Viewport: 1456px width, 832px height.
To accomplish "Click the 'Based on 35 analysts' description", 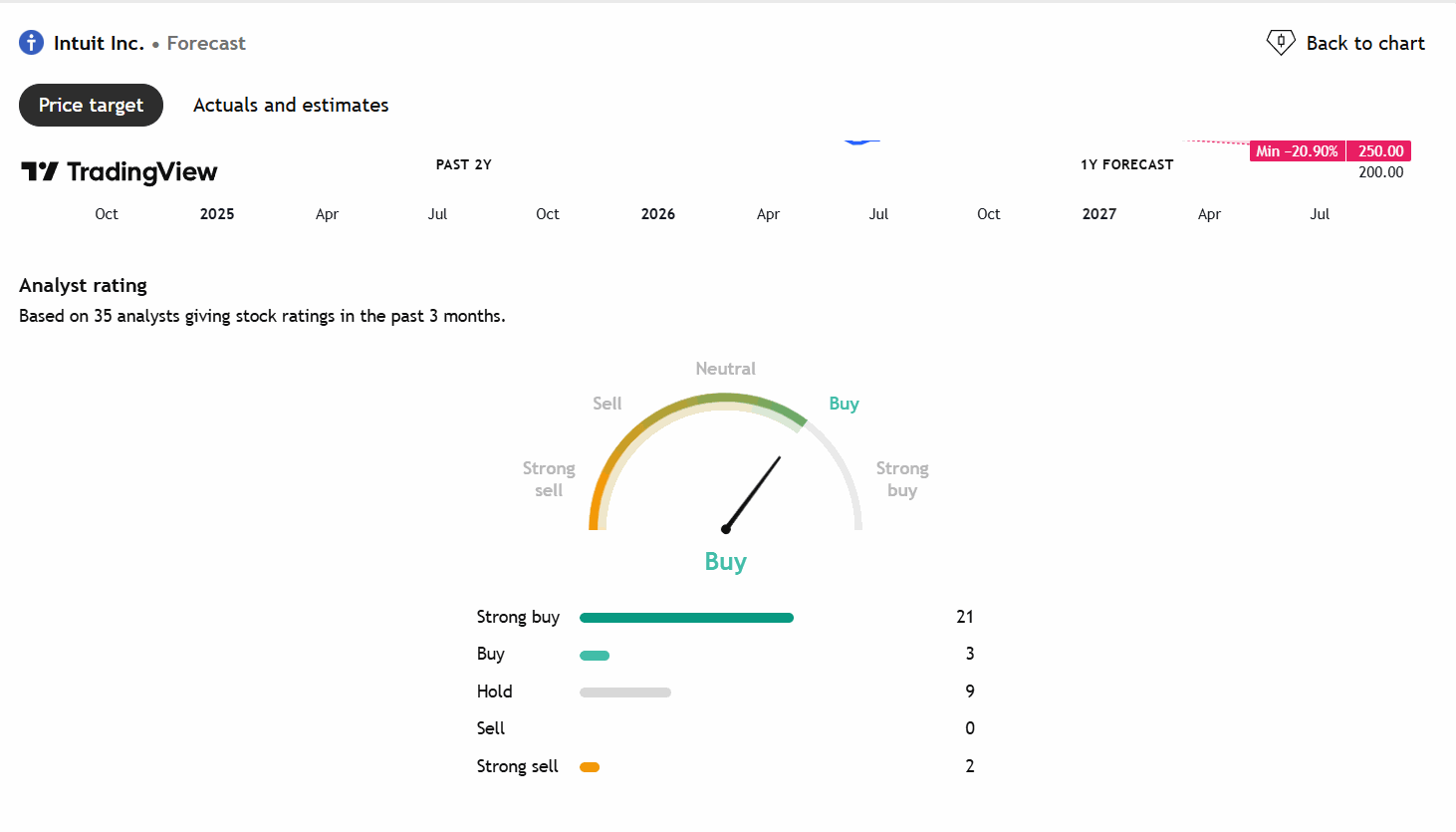I will tap(262, 316).
